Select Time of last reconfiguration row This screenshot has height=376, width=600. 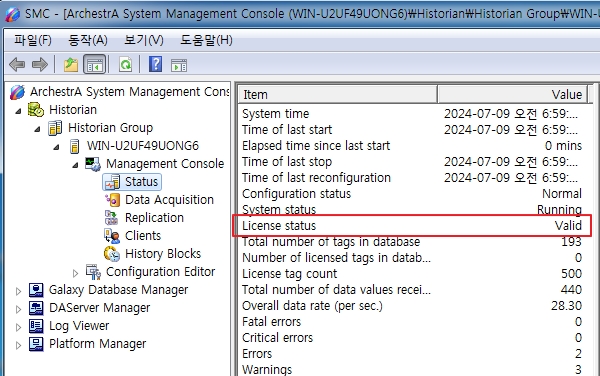click(412, 178)
